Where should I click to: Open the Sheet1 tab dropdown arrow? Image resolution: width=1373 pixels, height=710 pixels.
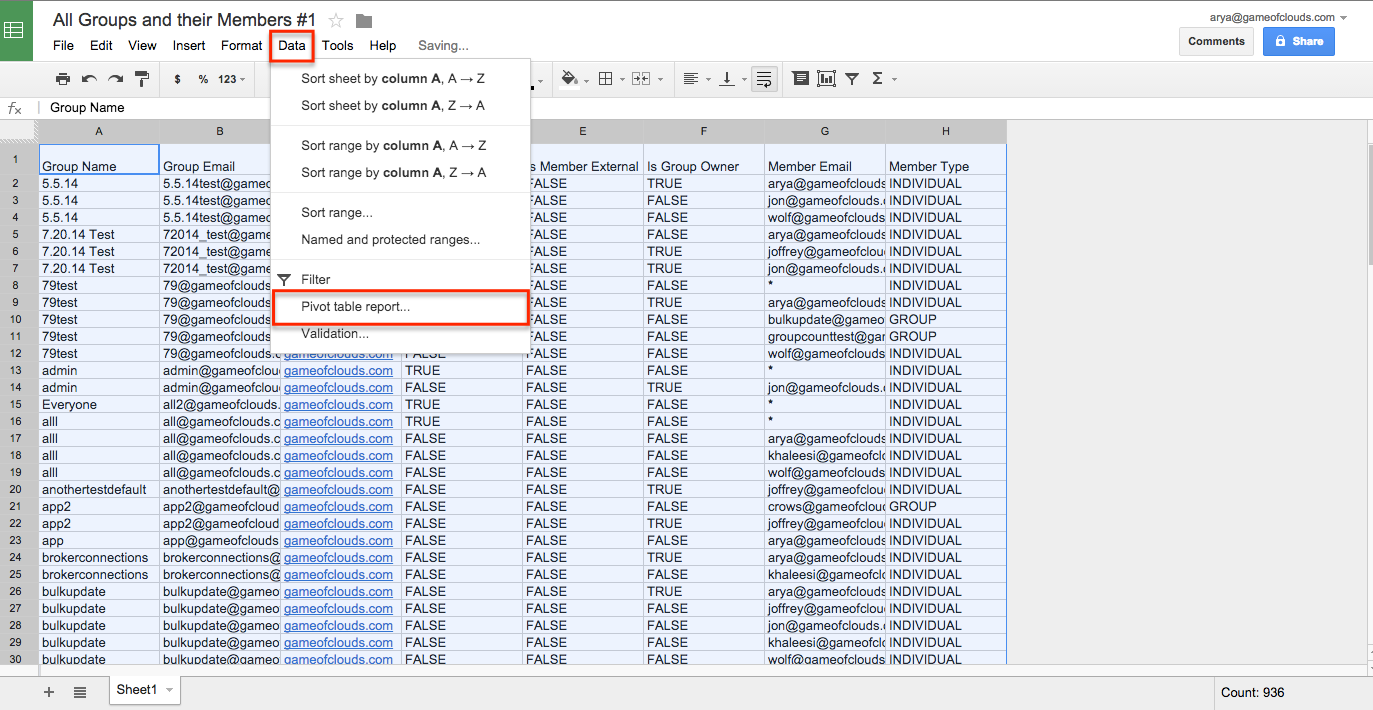click(x=170, y=690)
